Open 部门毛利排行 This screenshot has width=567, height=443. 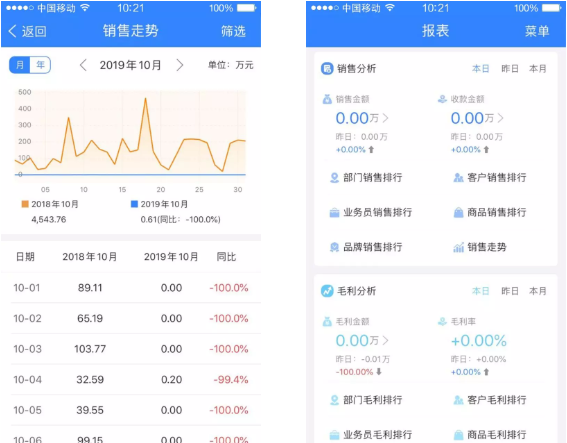tap(372, 400)
